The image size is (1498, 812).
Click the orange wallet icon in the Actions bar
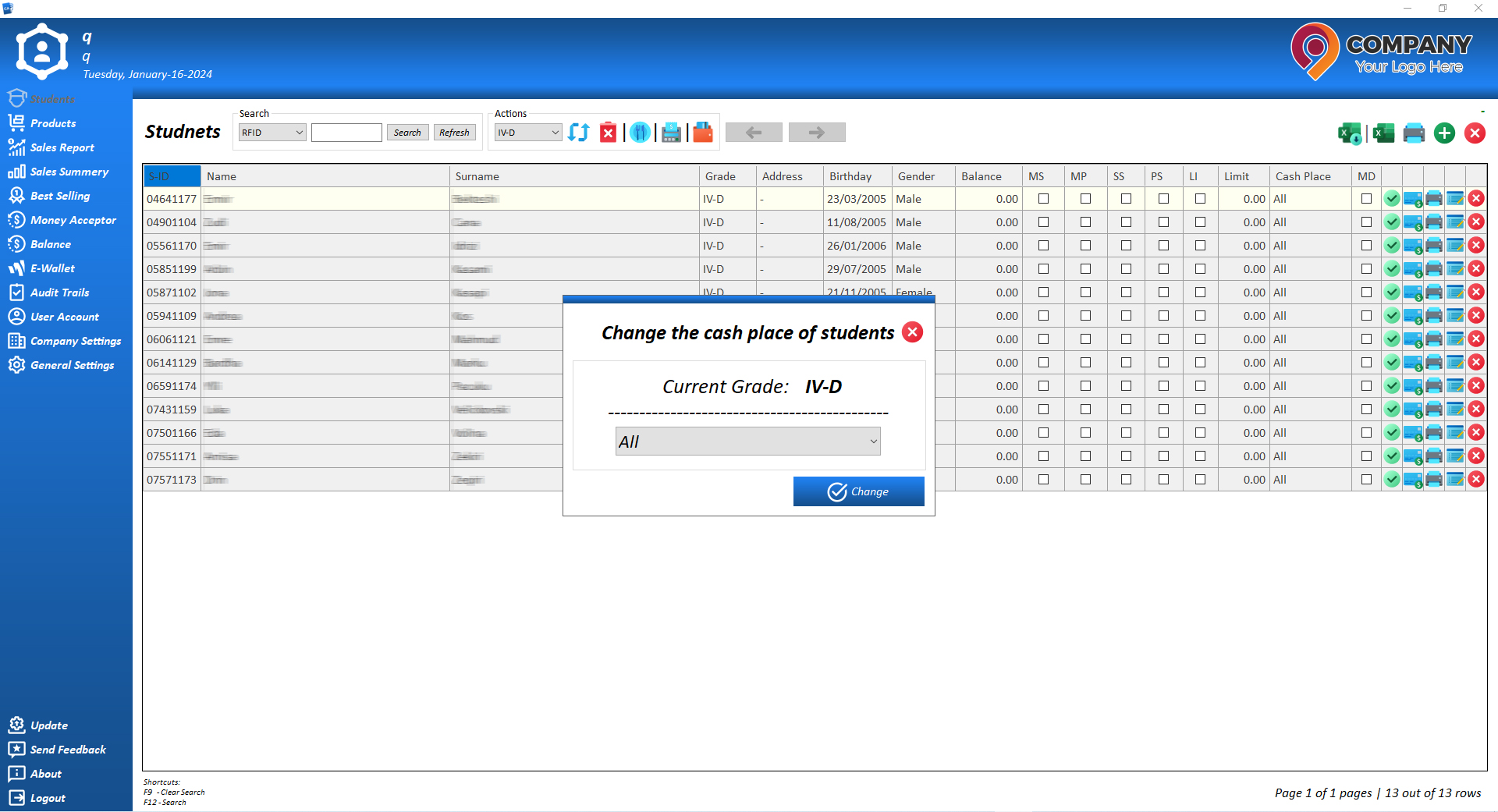702,133
